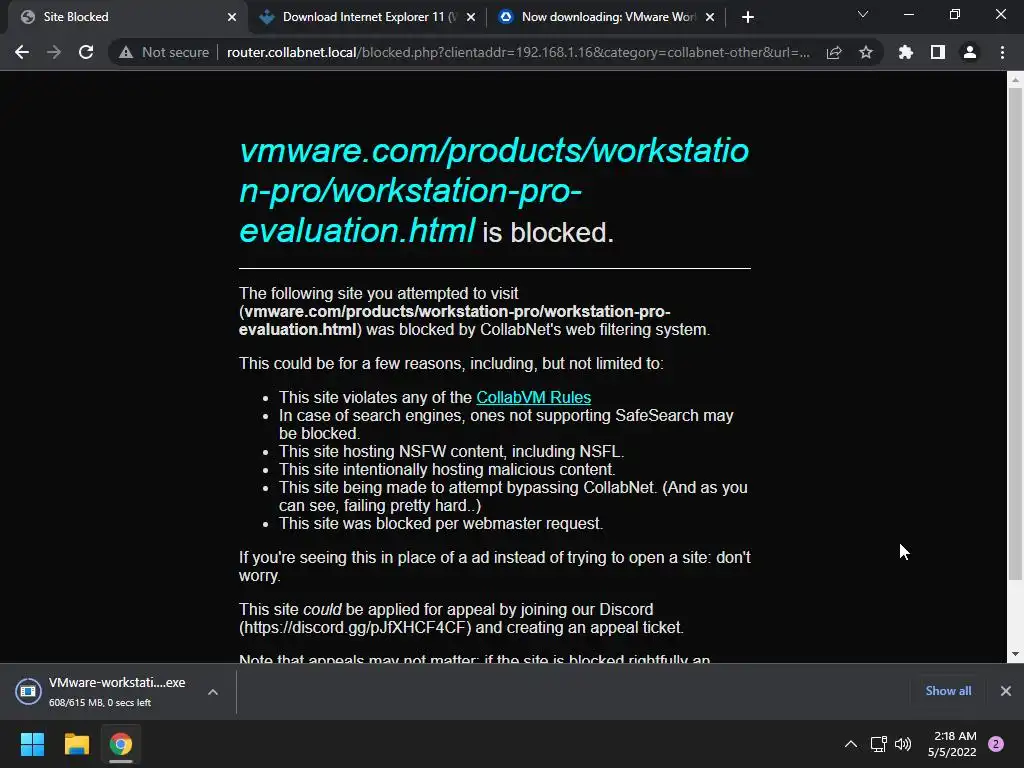Open the Chrome three-dot menu
The width and height of the screenshot is (1024, 768).
pos(1002,52)
